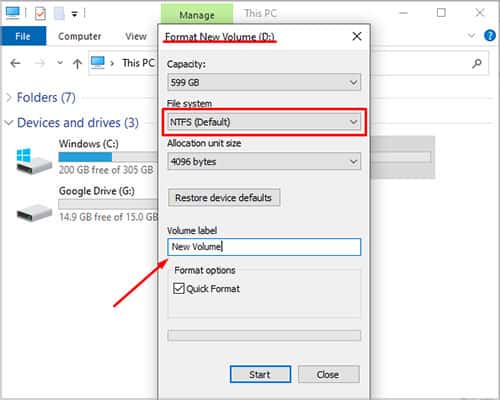Switch to the View ribbon tab

pos(136,36)
